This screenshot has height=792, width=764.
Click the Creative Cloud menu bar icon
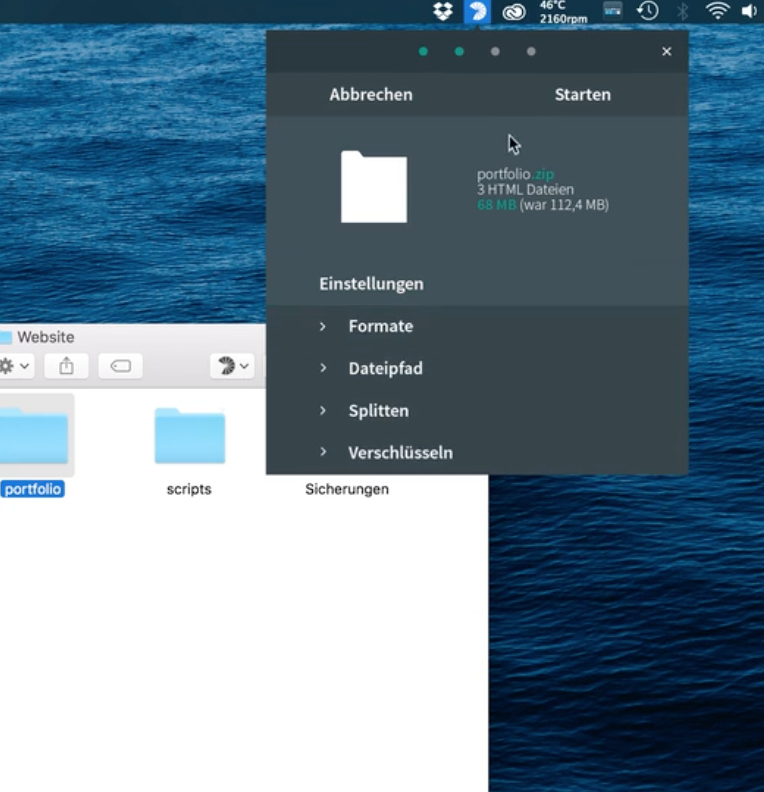(x=513, y=12)
